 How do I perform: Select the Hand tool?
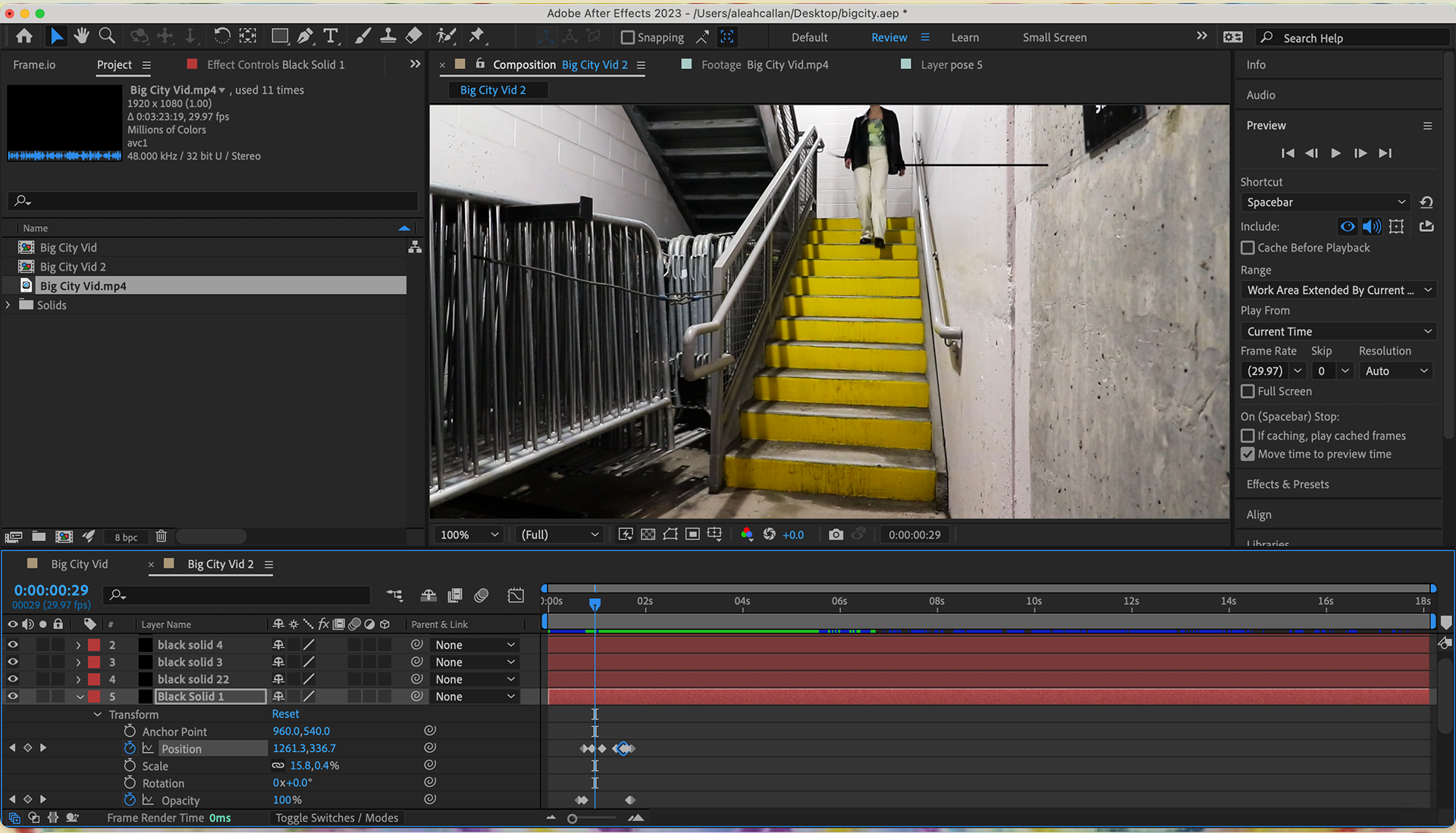point(81,36)
